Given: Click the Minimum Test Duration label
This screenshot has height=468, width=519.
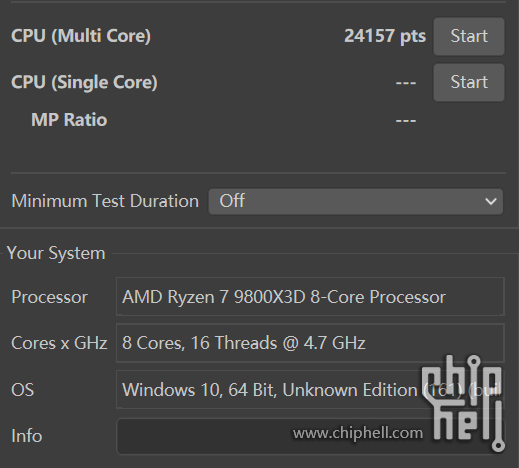Looking at the screenshot, I should click(x=105, y=201).
